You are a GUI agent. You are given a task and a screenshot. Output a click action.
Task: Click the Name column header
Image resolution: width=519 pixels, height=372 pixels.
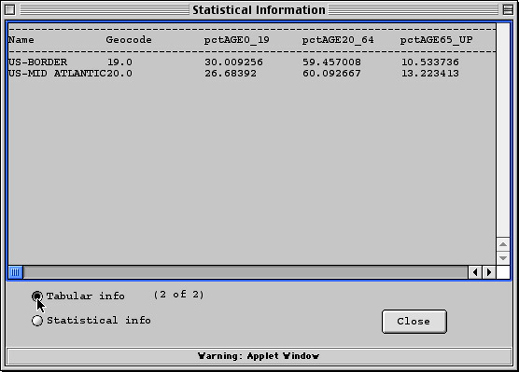click(x=21, y=40)
